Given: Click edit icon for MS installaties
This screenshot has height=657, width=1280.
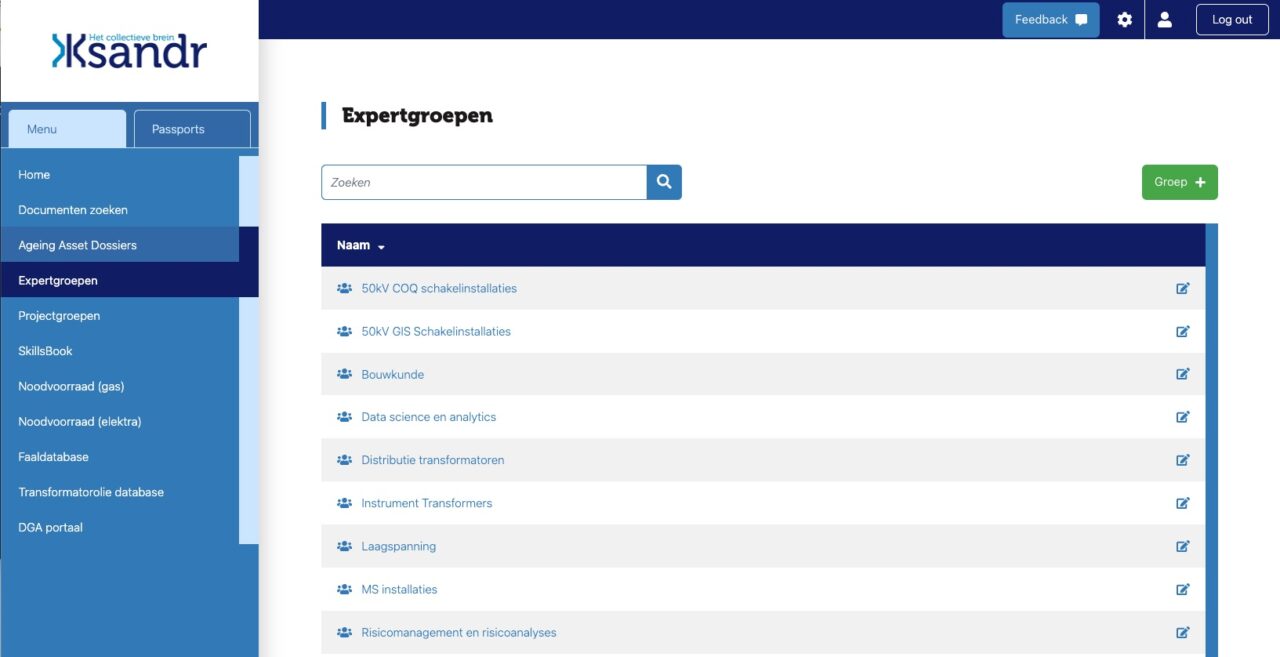Looking at the screenshot, I should [x=1183, y=589].
